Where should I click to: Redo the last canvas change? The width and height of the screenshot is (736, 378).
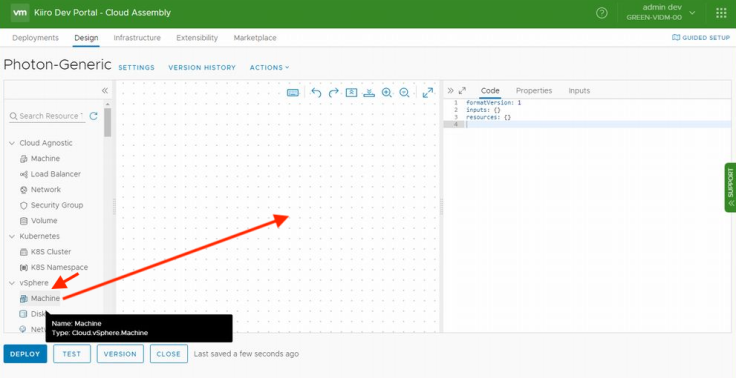click(x=333, y=93)
